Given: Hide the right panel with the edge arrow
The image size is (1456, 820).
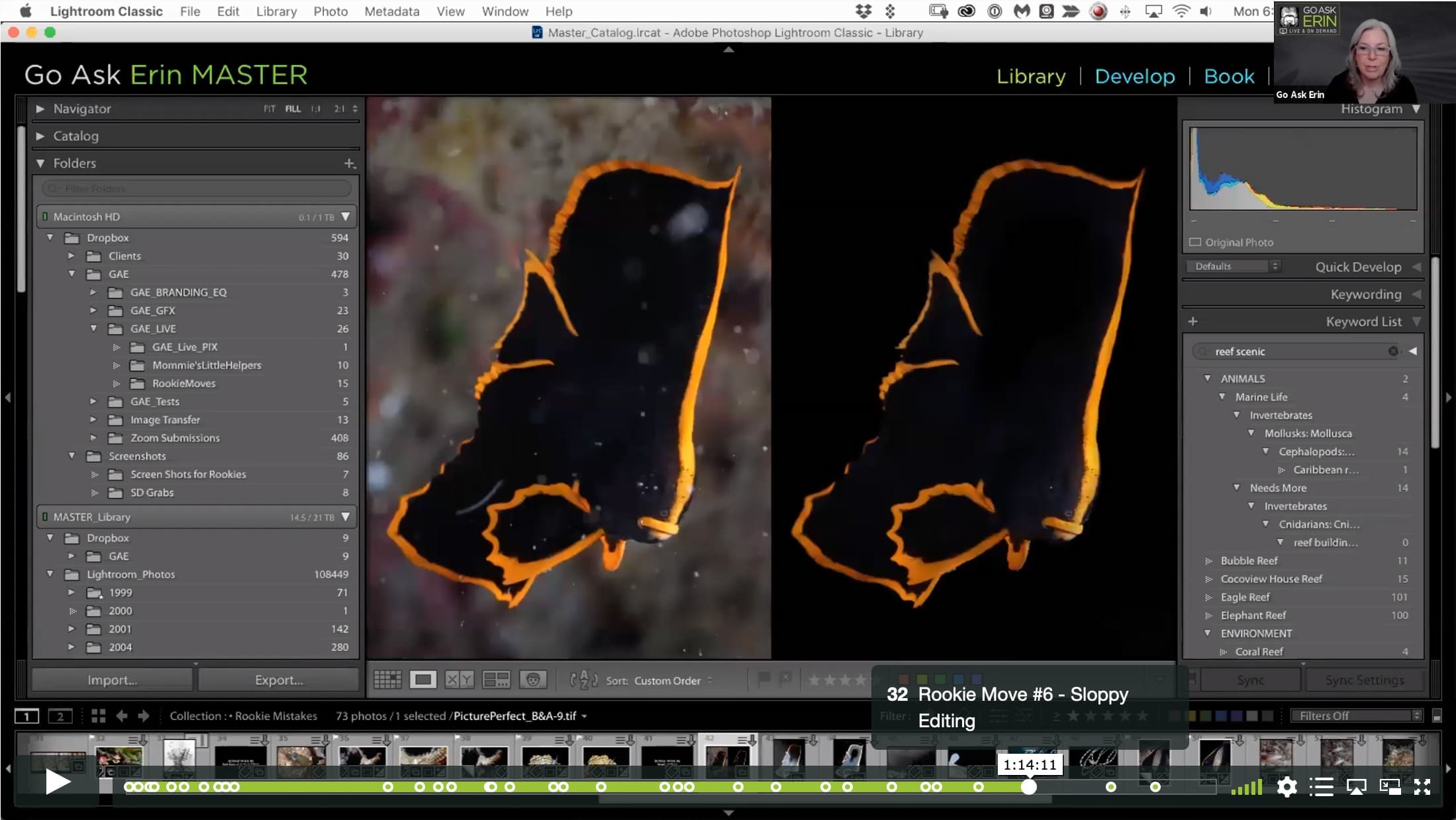Looking at the screenshot, I should 1449,397.
